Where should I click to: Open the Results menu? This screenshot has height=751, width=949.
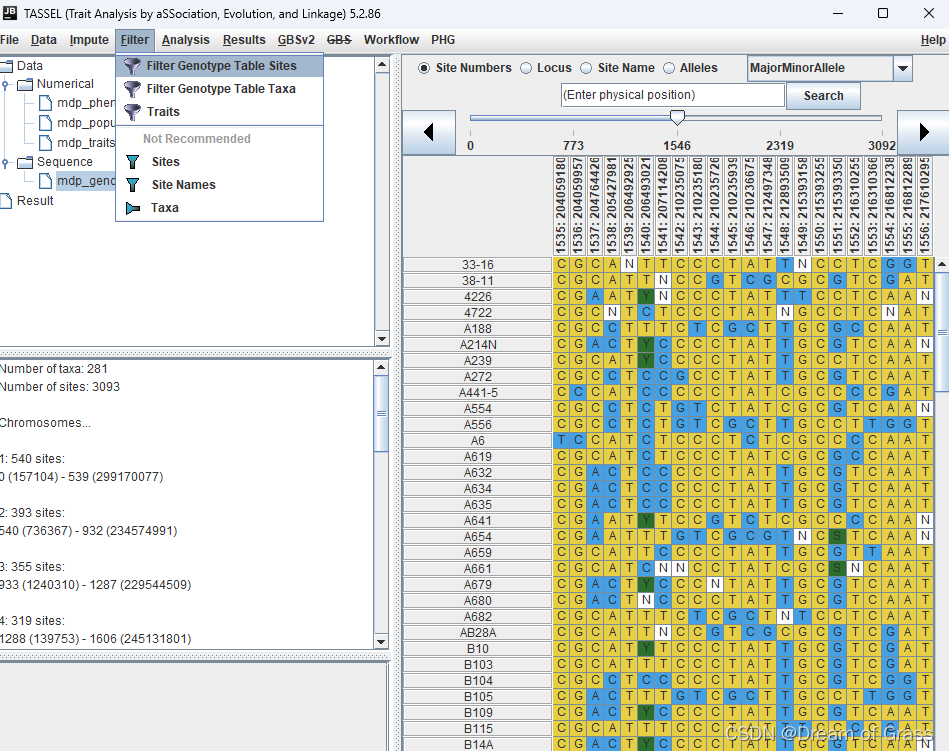pyautogui.click(x=244, y=40)
